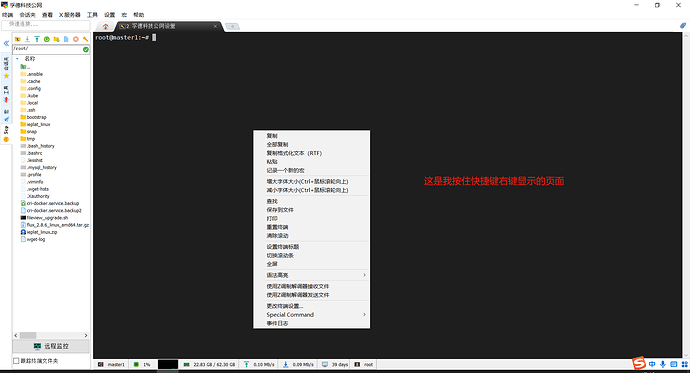Click the file list horizontal scrollbar's right arrow

[86, 335]
